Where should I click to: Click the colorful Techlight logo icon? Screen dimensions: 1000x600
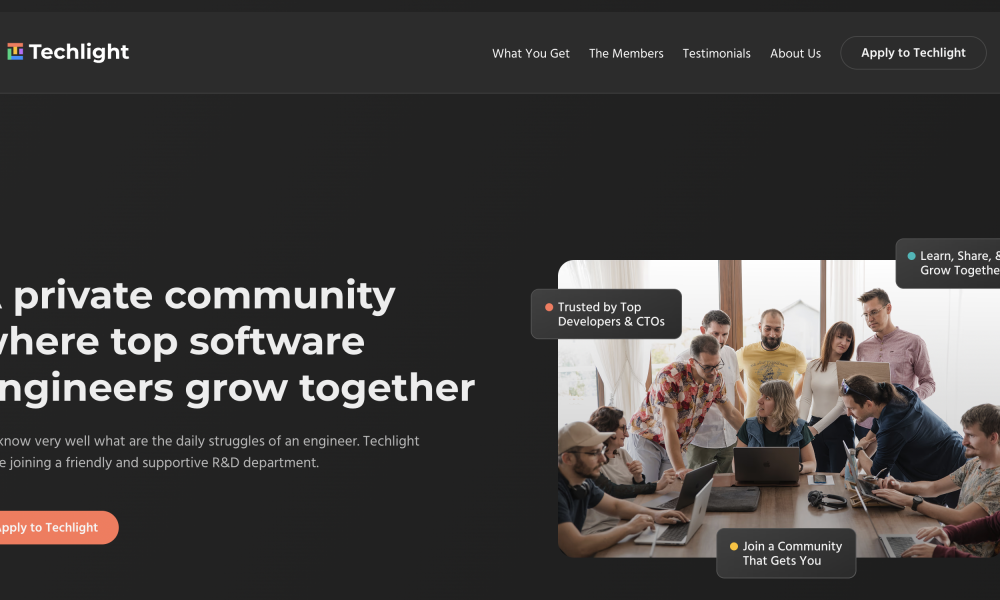15,52
